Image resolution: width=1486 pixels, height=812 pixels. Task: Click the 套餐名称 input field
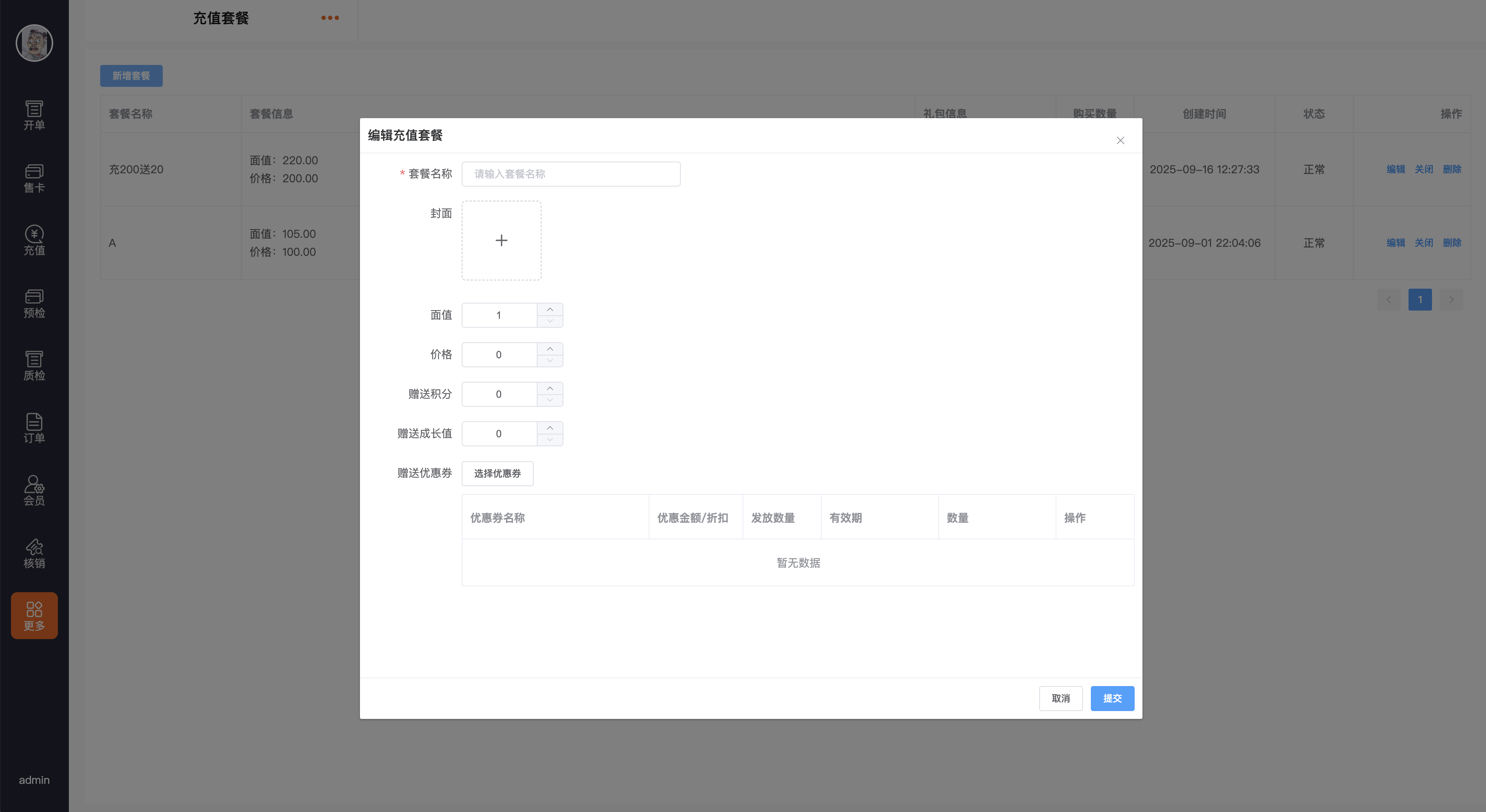coord(570,174)
